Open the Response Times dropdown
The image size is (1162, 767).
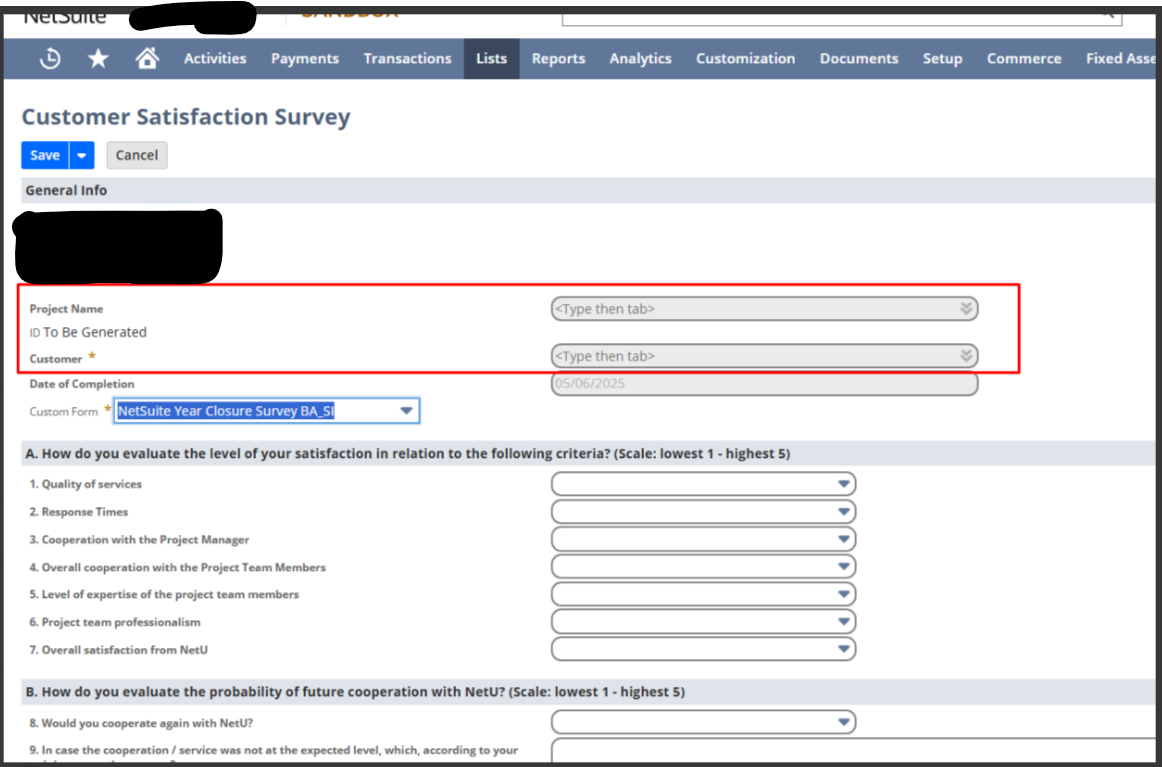(x=703, y=511)
